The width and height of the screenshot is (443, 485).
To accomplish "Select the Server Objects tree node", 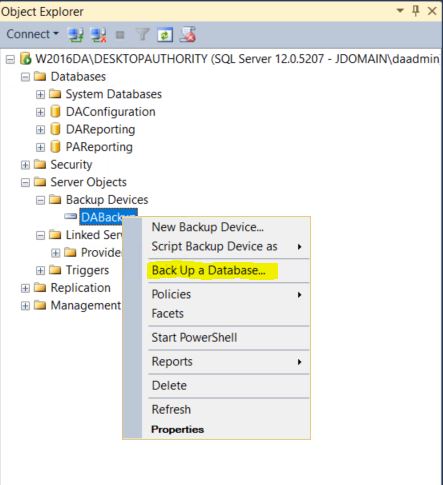I will coord(88,182).
